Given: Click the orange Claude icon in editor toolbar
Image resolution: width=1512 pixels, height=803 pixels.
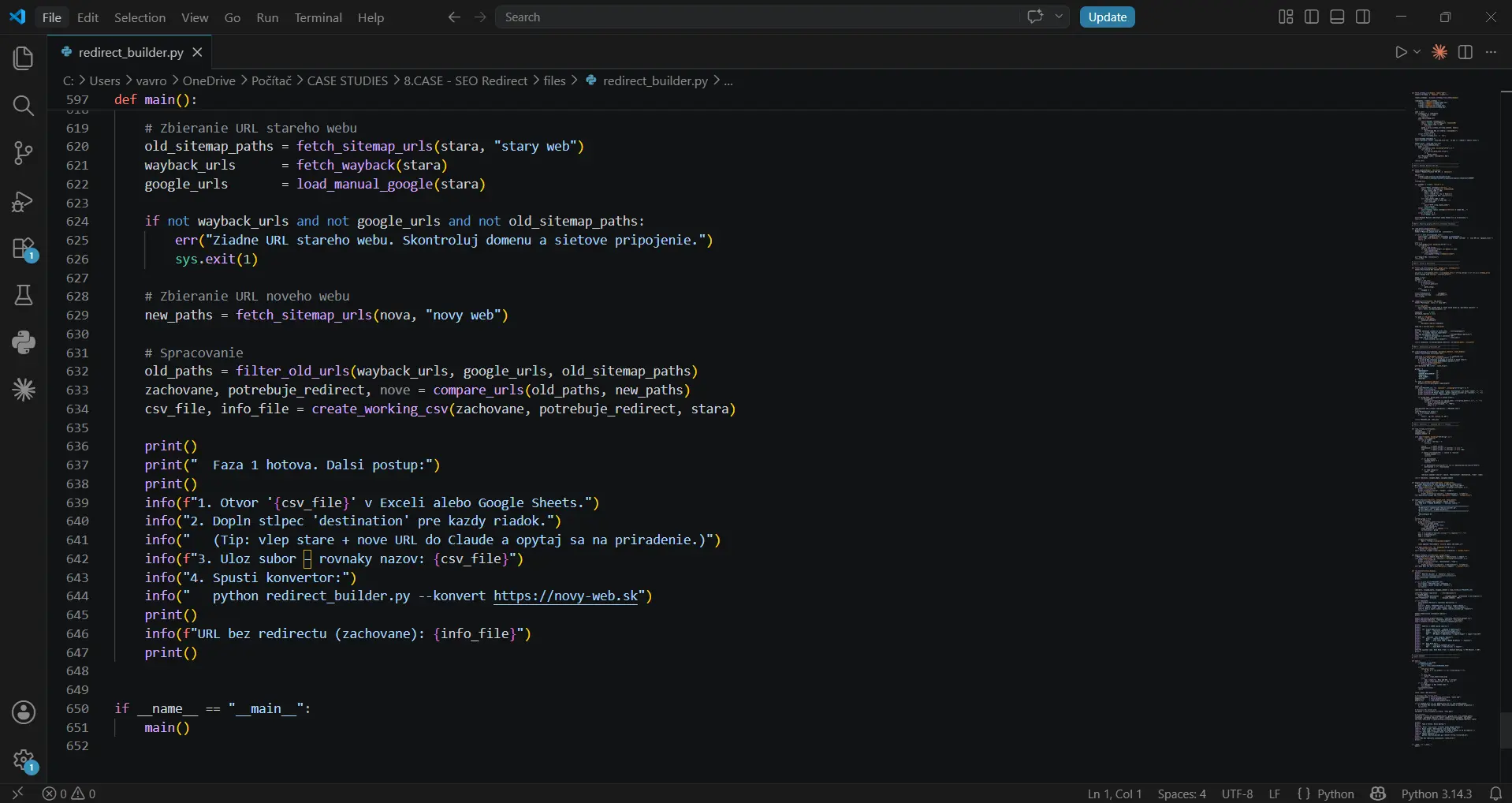Looking at the screenshot, I should [1439, 52].
